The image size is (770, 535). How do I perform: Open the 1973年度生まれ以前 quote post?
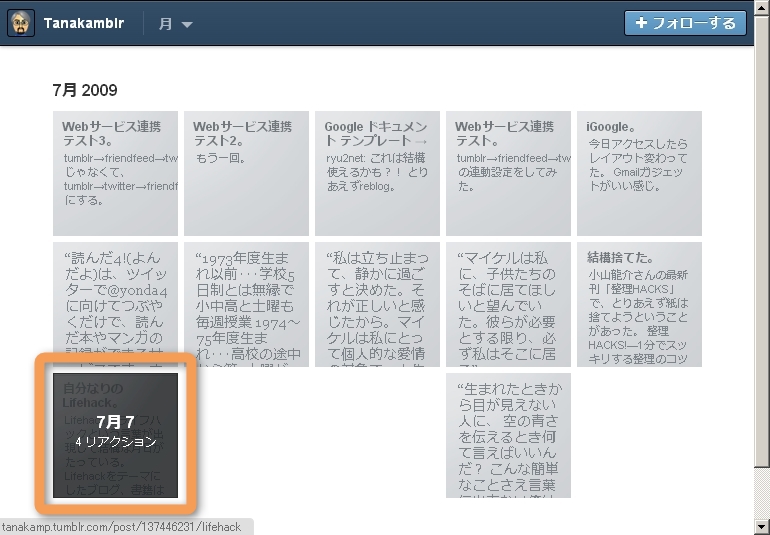click(x=246, y=303)
